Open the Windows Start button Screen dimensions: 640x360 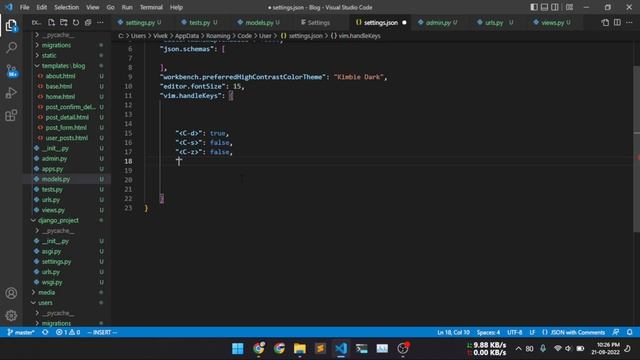pyautogui.click(x=238, y=349)
